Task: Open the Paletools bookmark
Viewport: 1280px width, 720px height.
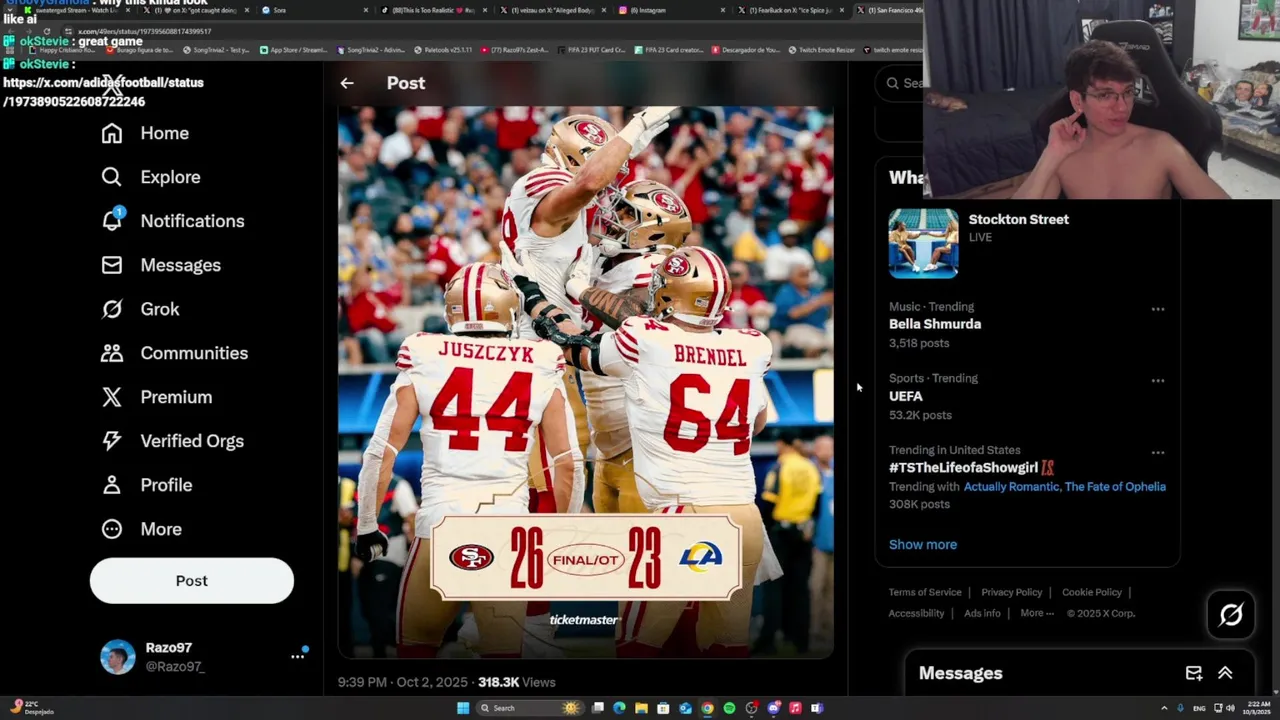Action: click(x=444, y=50)
